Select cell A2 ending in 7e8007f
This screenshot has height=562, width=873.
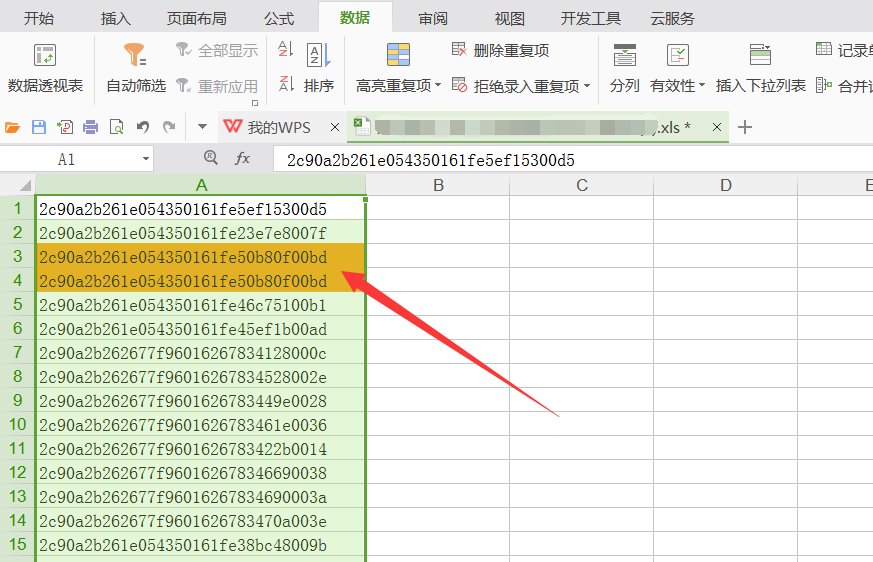201,232
